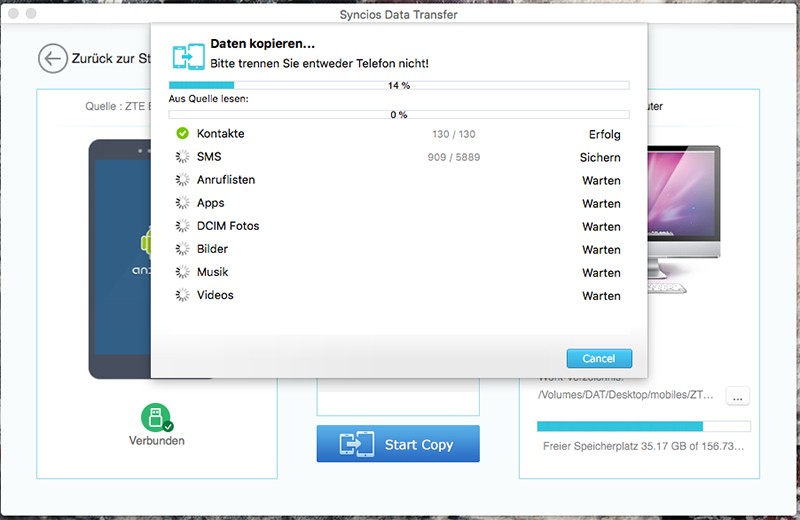Select the Musik row label
This screenshot has height=520, width=800.
(213, 272)
